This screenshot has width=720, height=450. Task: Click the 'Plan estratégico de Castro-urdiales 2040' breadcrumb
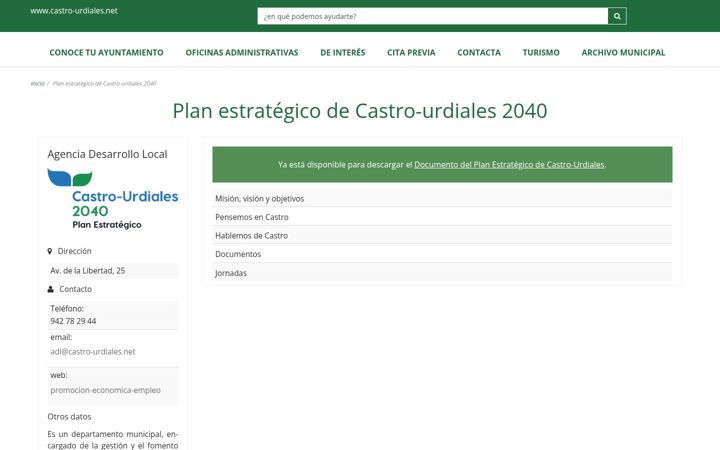104,84
